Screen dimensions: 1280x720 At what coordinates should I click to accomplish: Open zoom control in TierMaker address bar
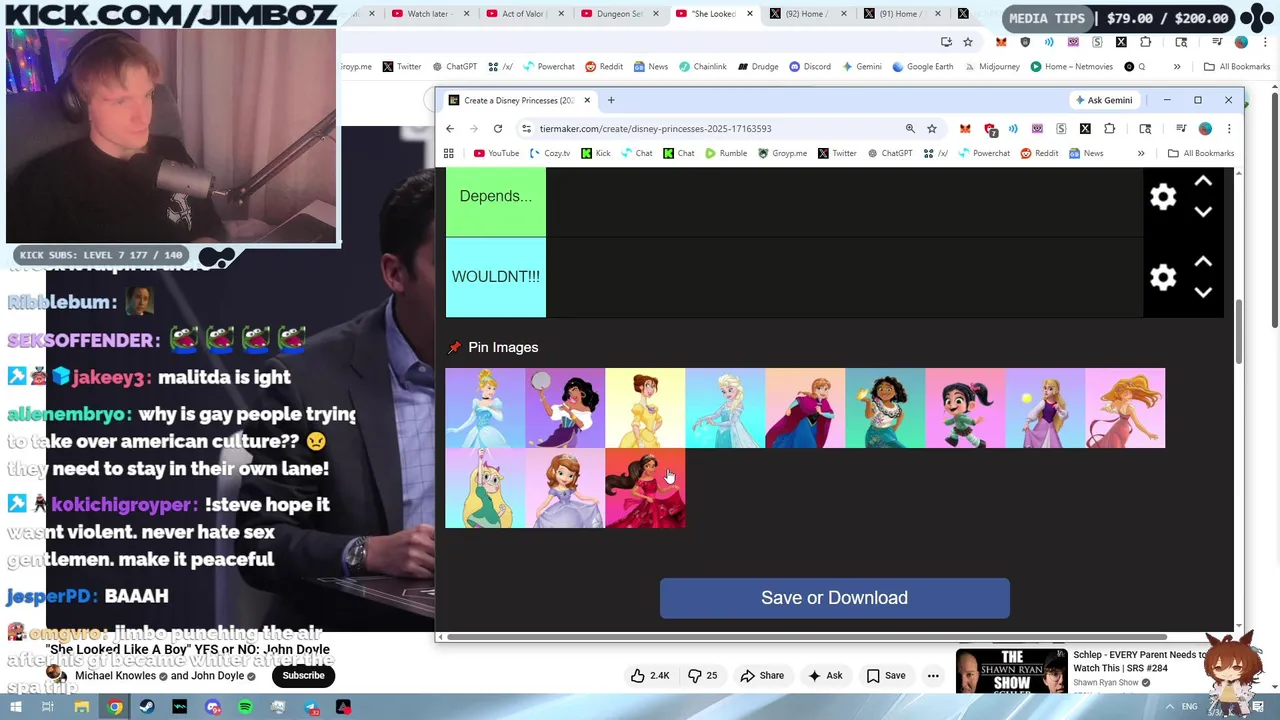tap(910, 128)
